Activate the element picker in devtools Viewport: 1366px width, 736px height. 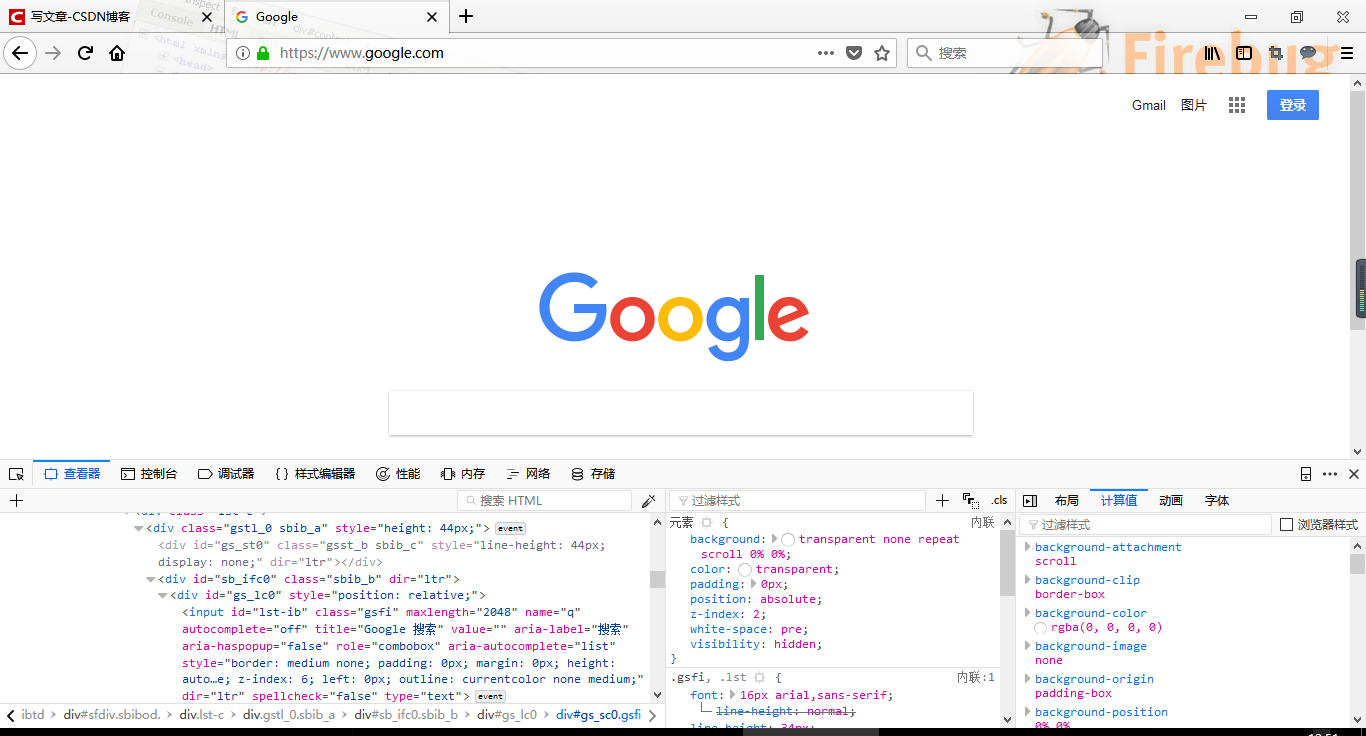16,474
